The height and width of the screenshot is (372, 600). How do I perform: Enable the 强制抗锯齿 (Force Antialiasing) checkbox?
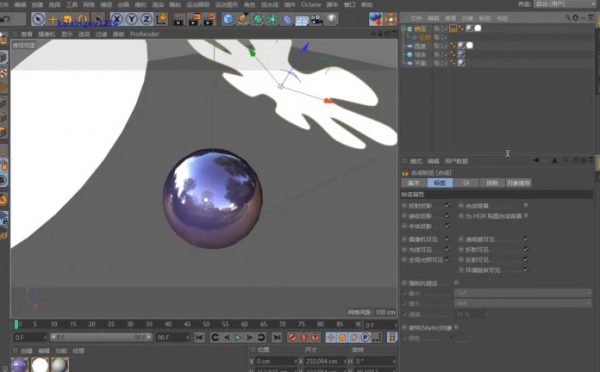(456, 283)
